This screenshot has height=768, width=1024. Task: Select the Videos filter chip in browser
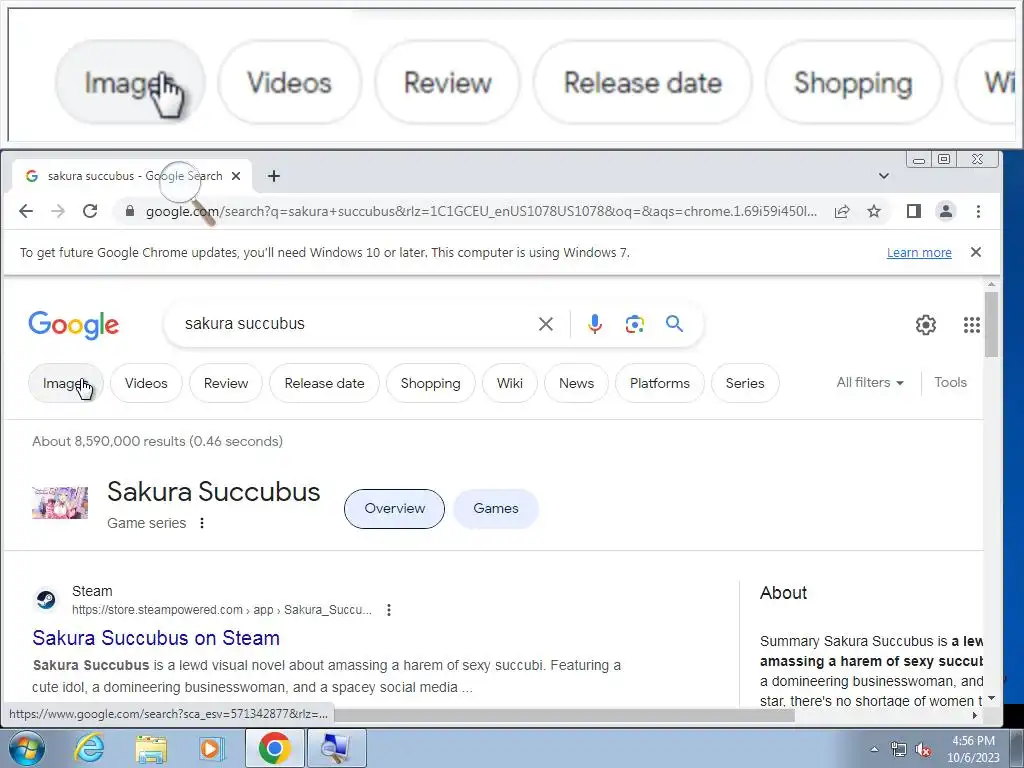(x=146, y=383)
